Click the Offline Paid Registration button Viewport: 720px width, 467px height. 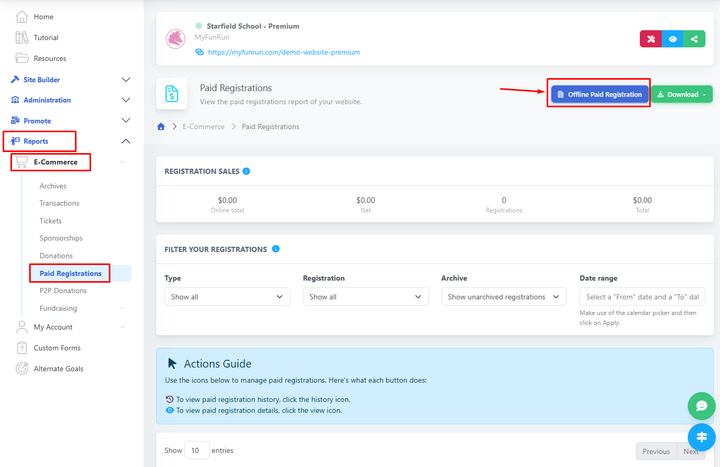point(599,94)
